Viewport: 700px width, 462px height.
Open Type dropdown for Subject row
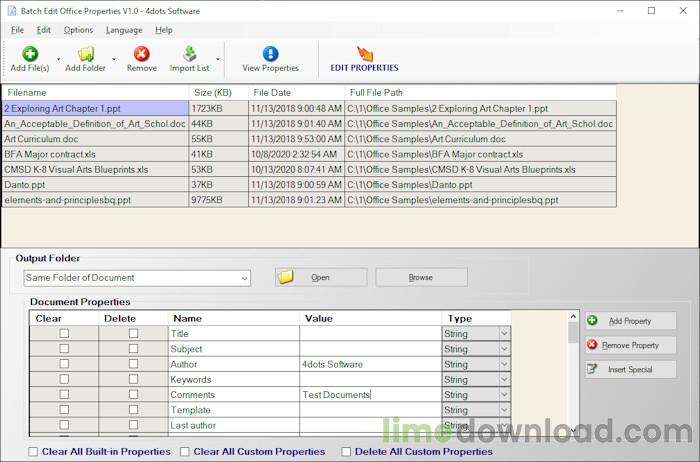point(504,349)
